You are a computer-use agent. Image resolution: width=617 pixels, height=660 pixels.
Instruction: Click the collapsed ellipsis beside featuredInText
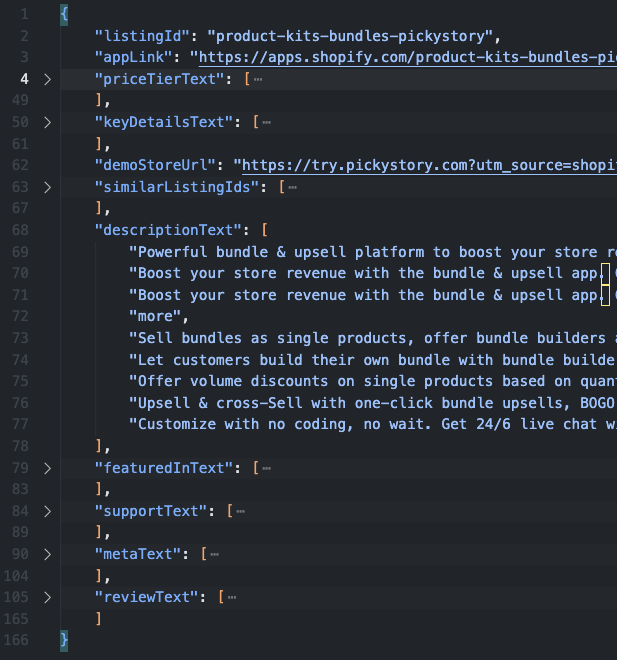267,468
